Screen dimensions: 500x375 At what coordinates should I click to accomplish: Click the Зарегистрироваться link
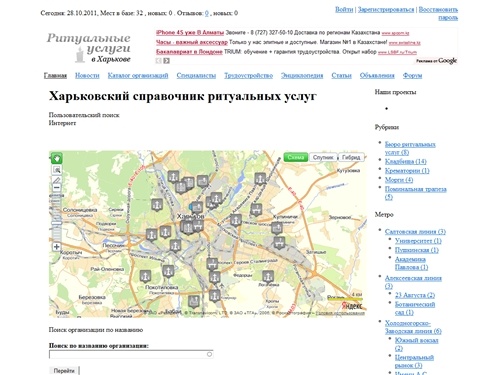(386, 9)
